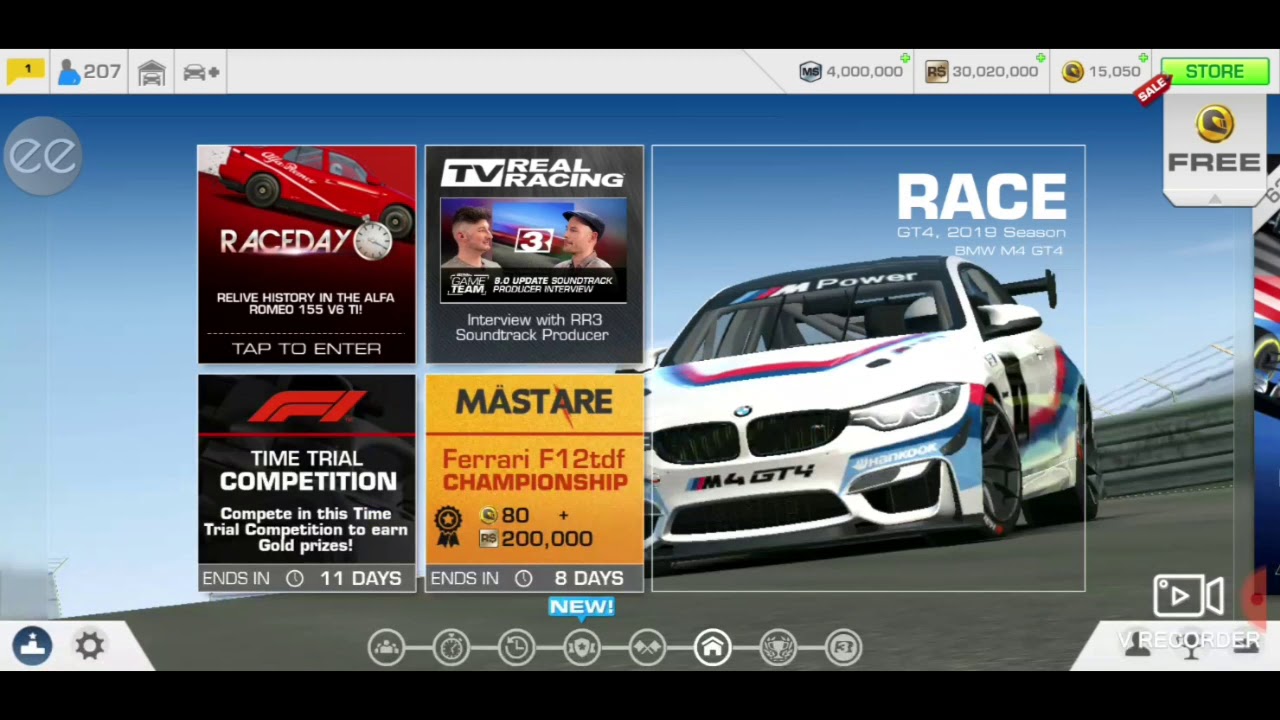This screenshot has height=720, width=1280.
Task: Open the multiplayer team icon in bottom nav
Action: pyautogui.click(x=386, y=648)
